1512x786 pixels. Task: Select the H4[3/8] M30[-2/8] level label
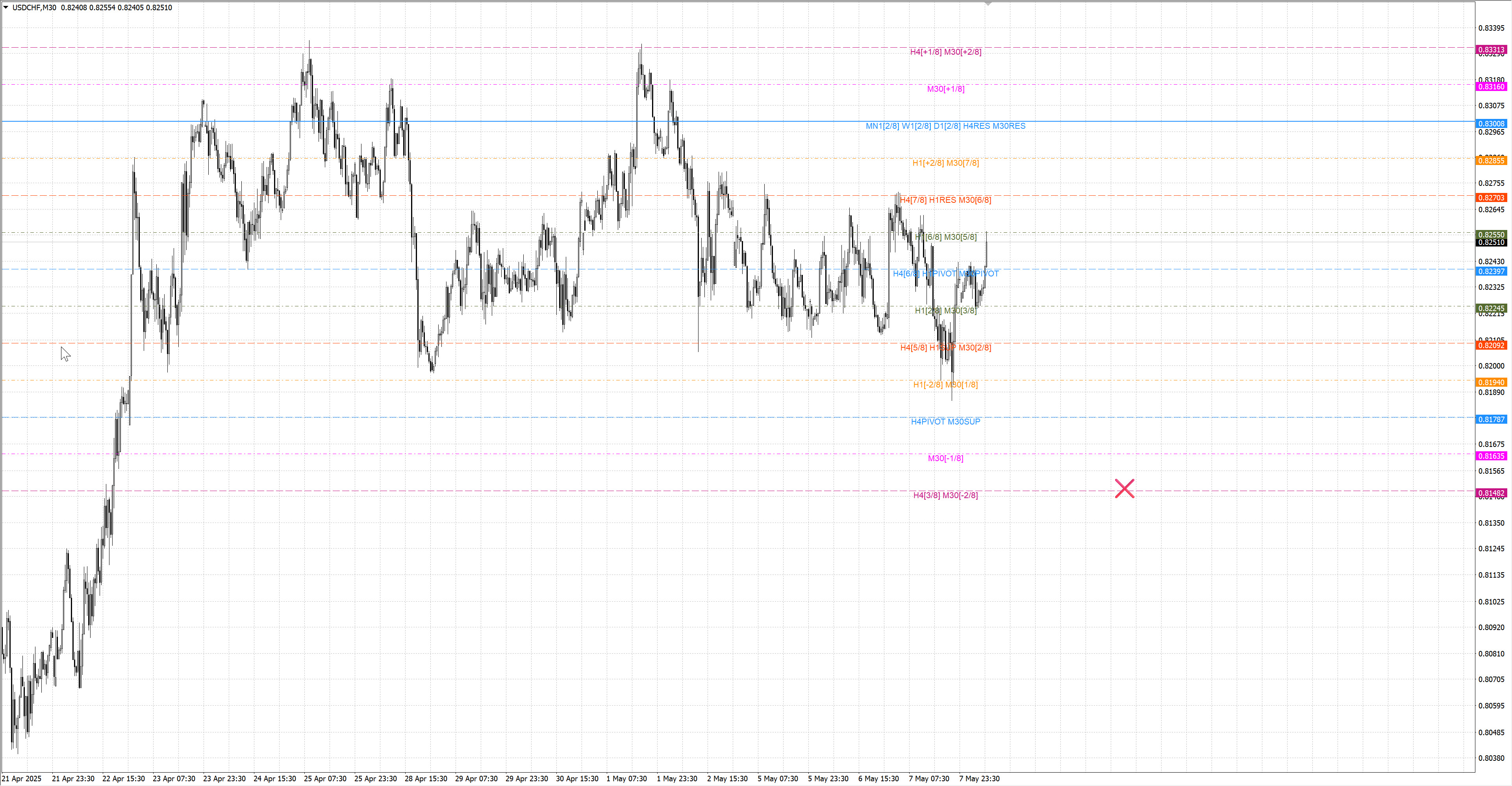(x=945, y=495)
